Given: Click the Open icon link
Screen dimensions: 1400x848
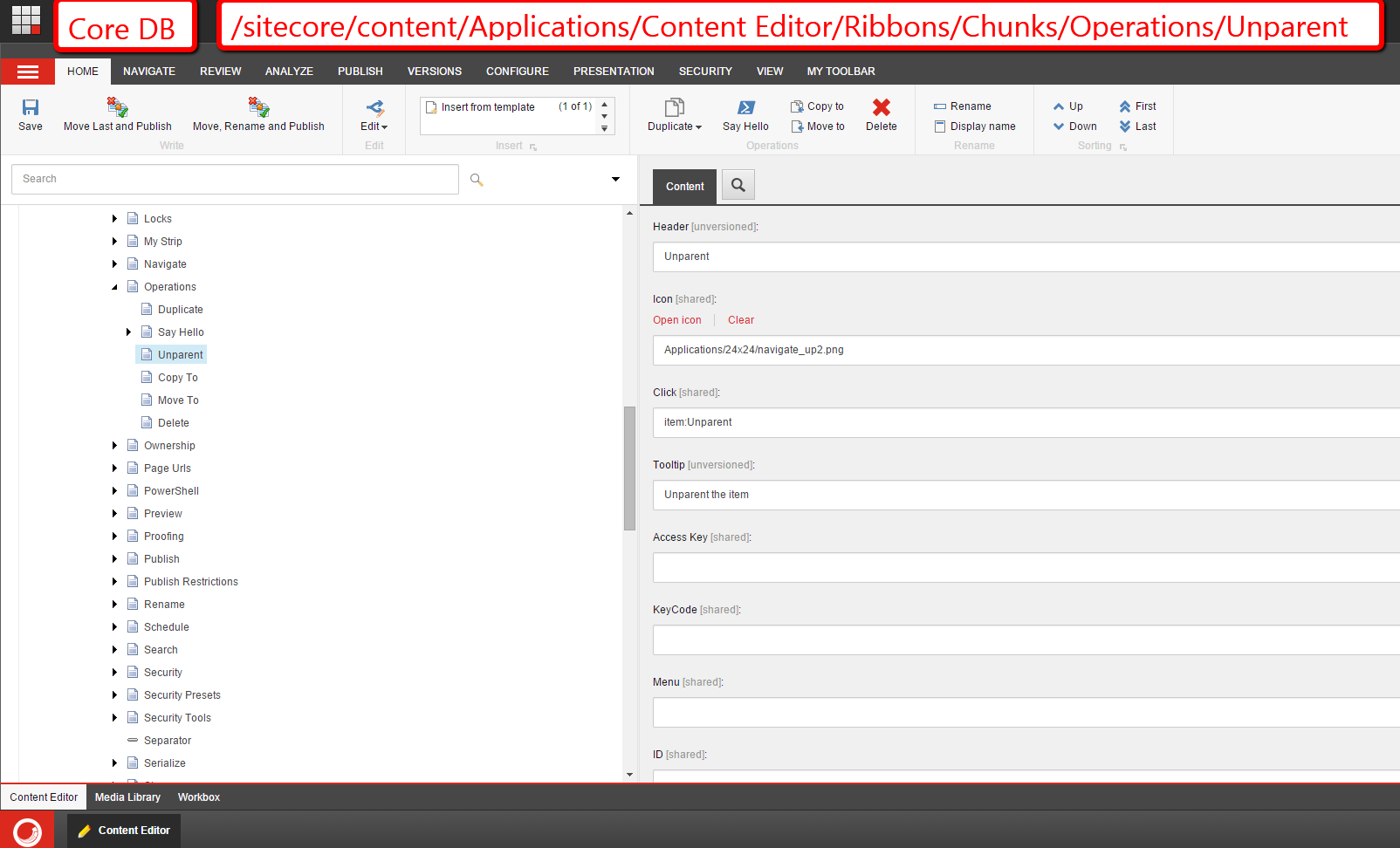Looking at the screenshot, I should tap(677, 320).
